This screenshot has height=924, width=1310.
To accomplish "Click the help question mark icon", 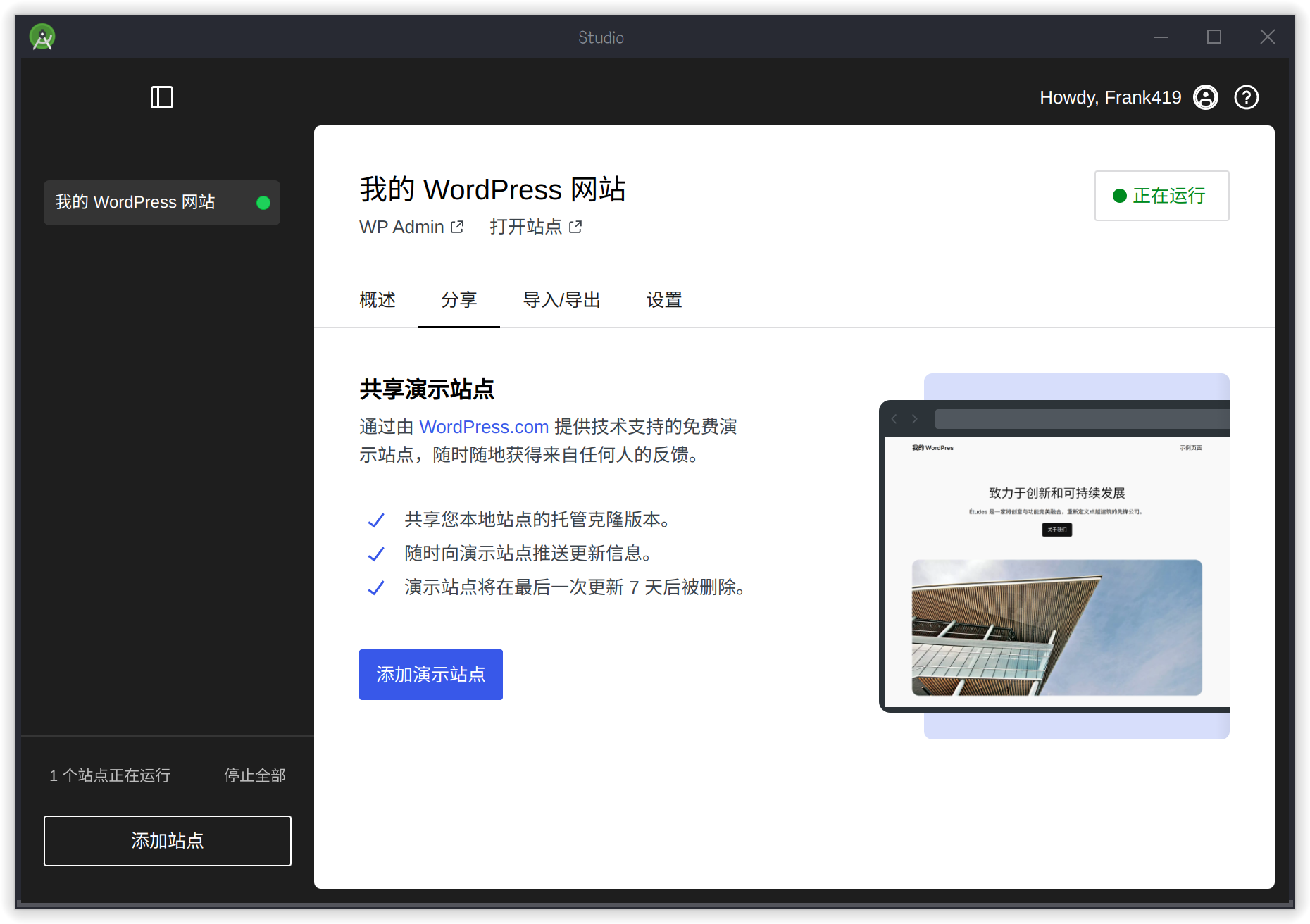I will 1246,97.
